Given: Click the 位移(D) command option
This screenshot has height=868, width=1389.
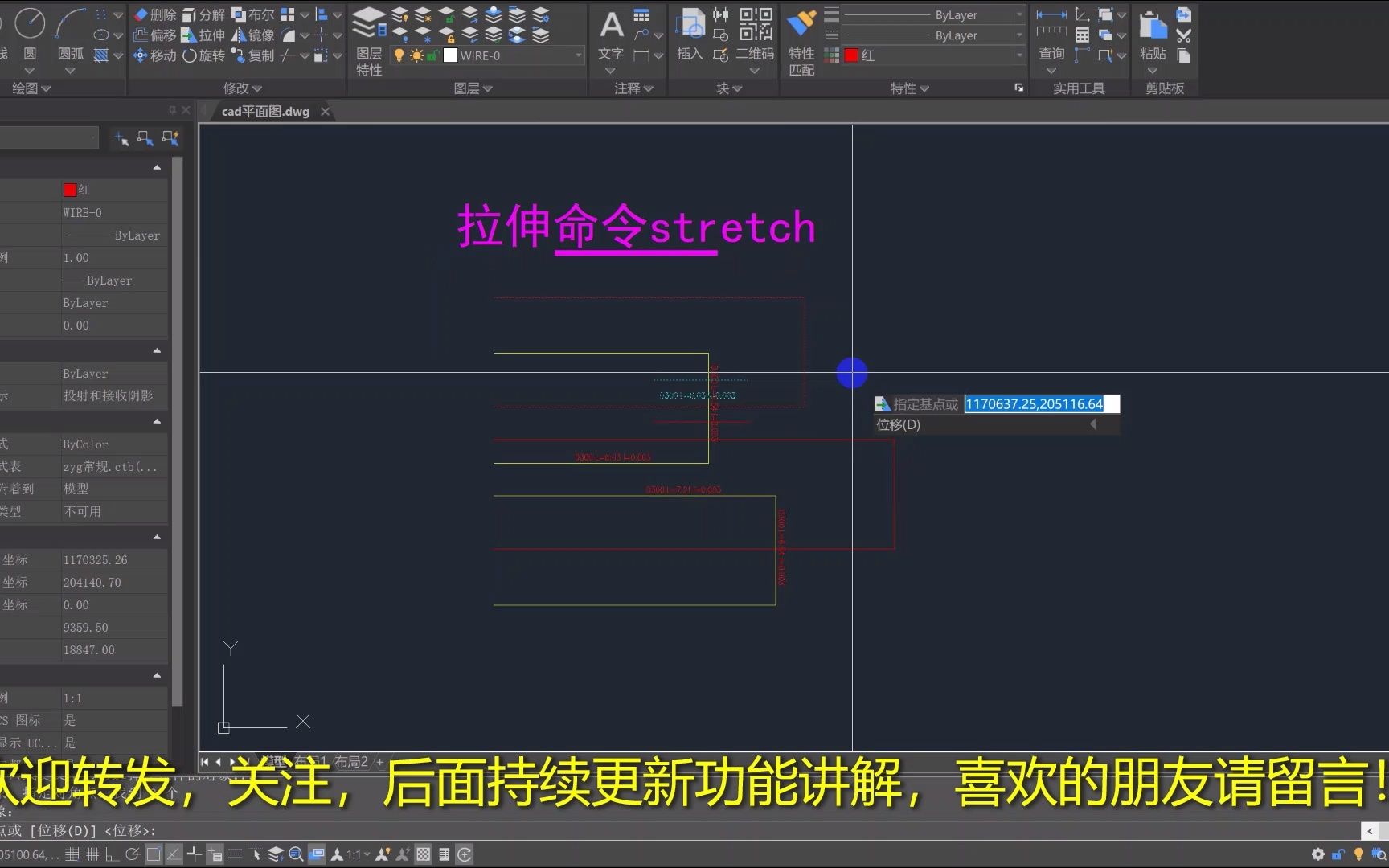Looking at the screenshot, I should [898, 424].
